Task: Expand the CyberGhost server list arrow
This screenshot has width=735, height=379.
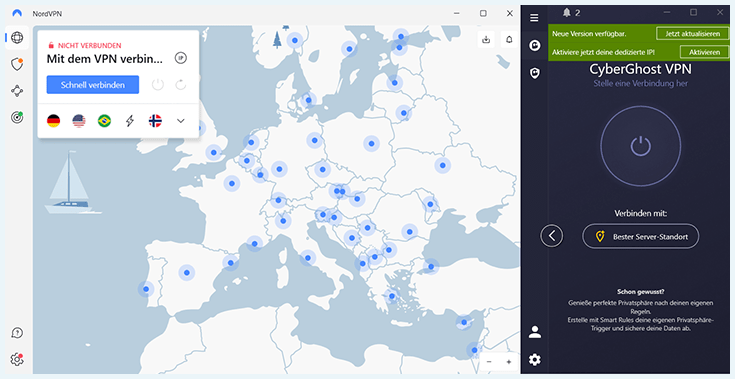Action: pos(552,236)
